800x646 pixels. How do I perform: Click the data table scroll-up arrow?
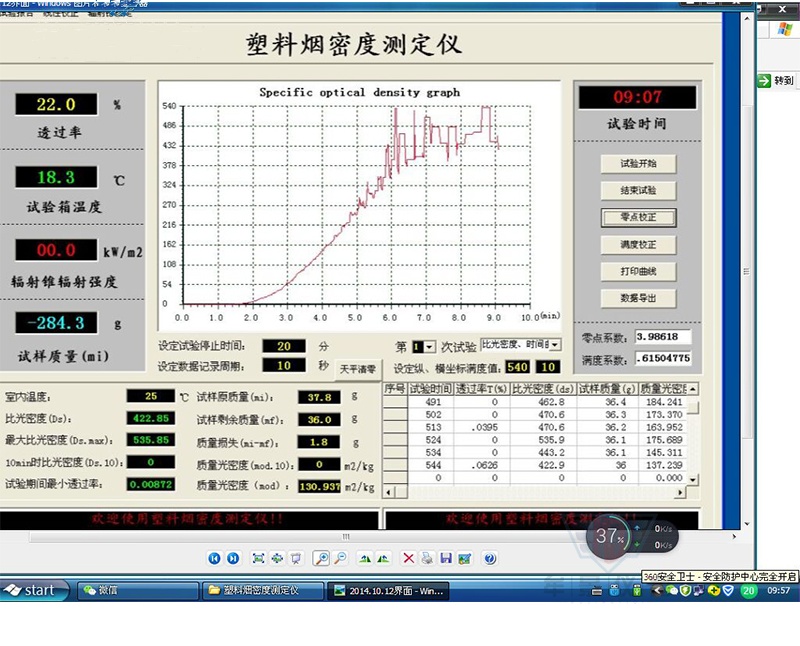[693, 389]
